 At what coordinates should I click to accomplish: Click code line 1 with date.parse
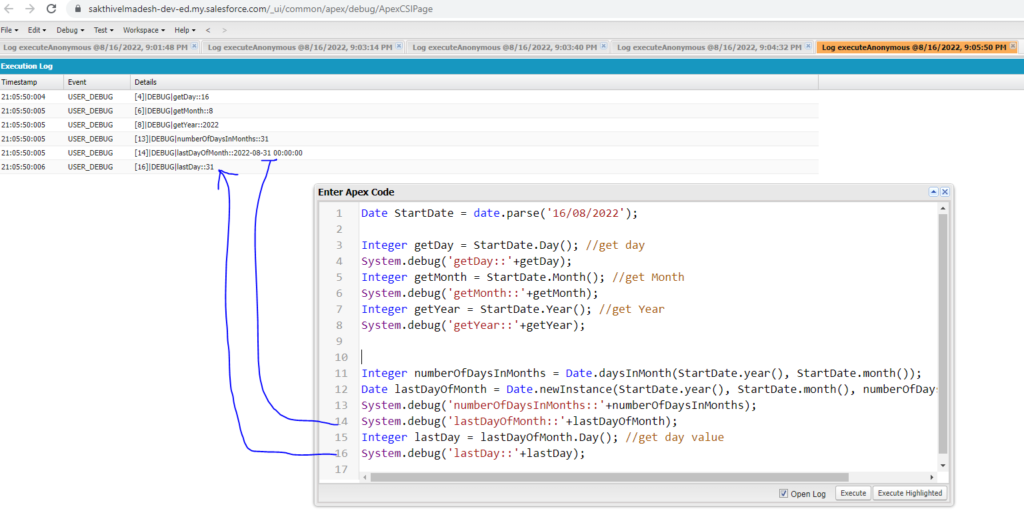coord(498,213)
